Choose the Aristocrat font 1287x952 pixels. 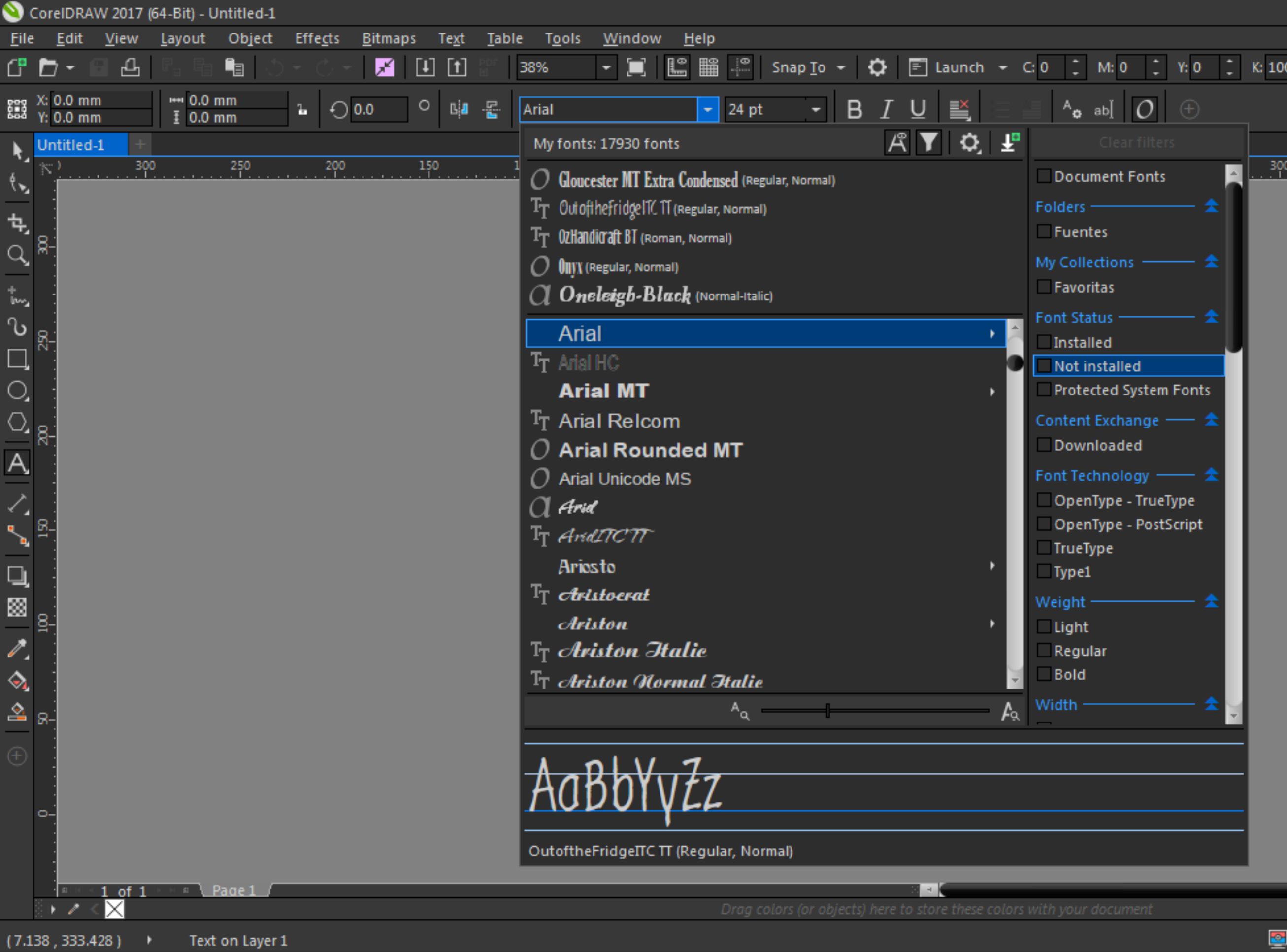766,595
